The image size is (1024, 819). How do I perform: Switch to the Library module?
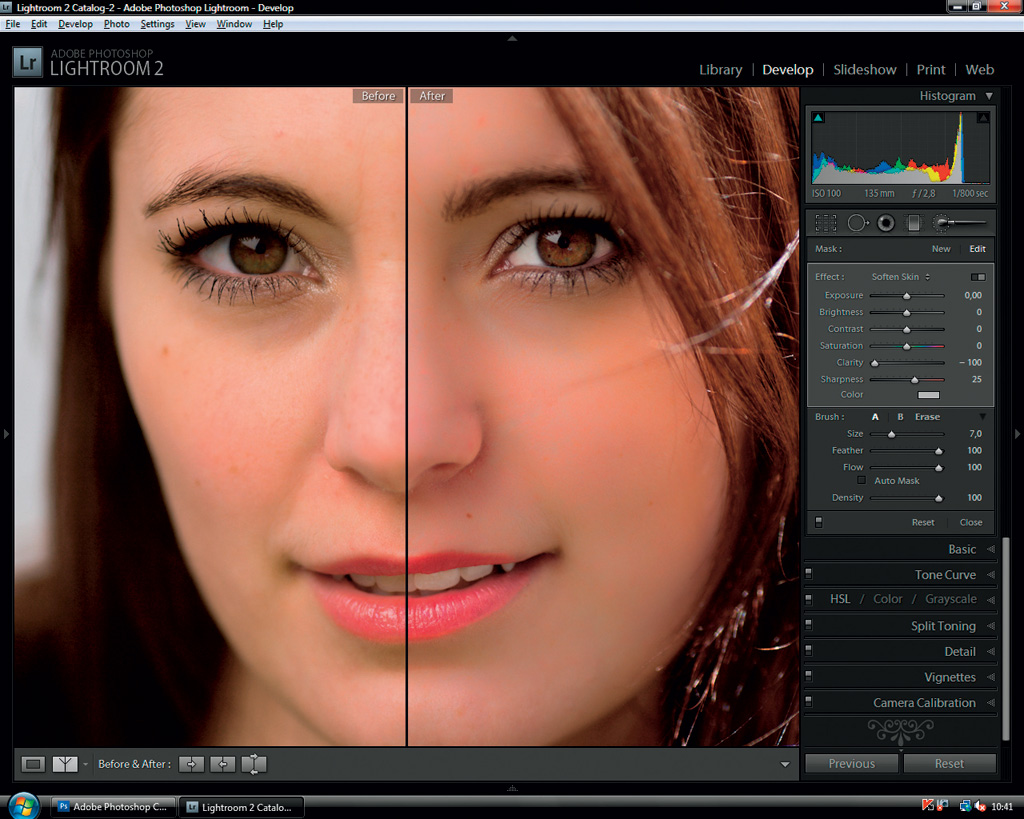point(720,70)
